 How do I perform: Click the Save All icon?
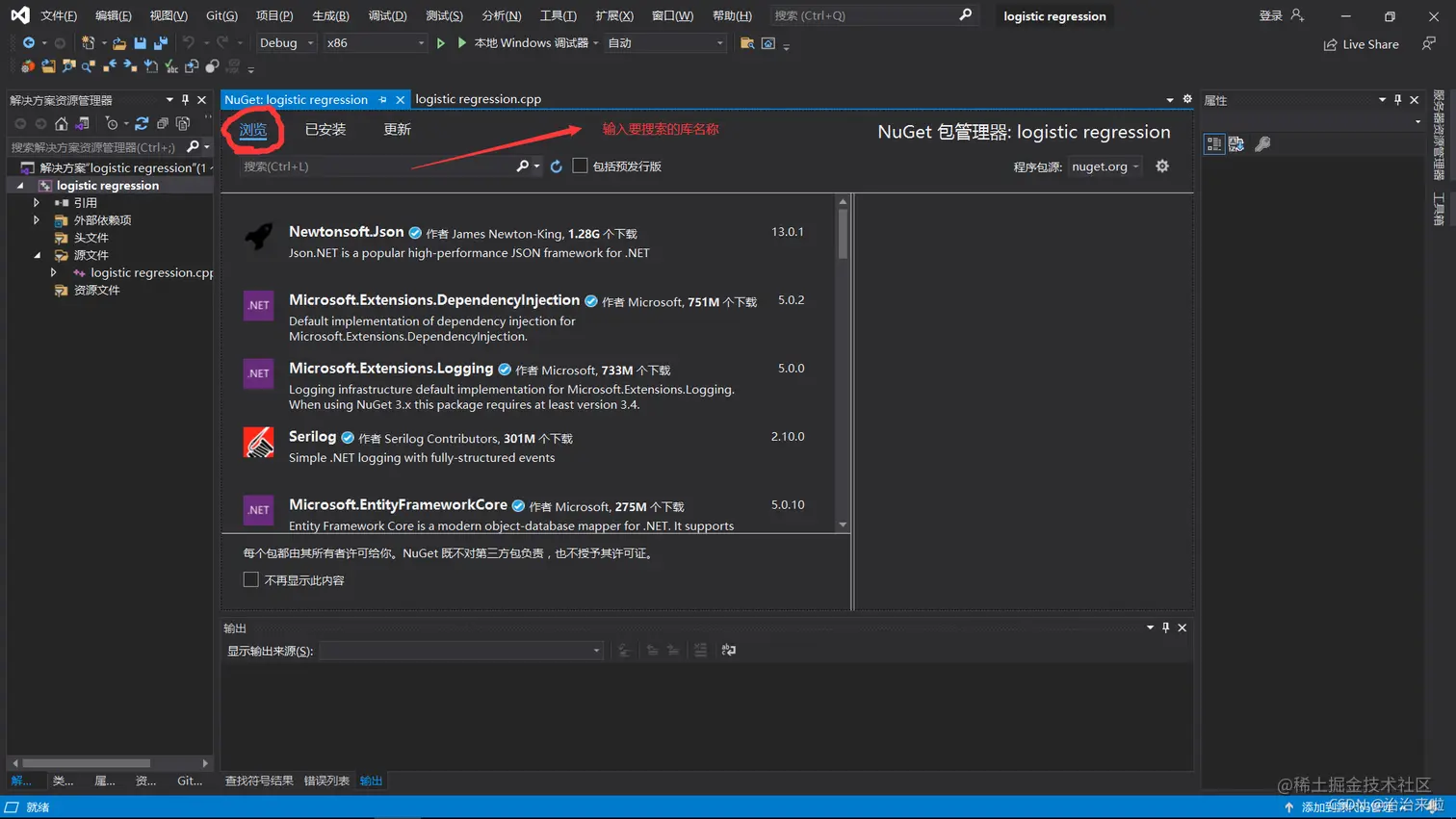pyautogui.click(x=161, y=42)
